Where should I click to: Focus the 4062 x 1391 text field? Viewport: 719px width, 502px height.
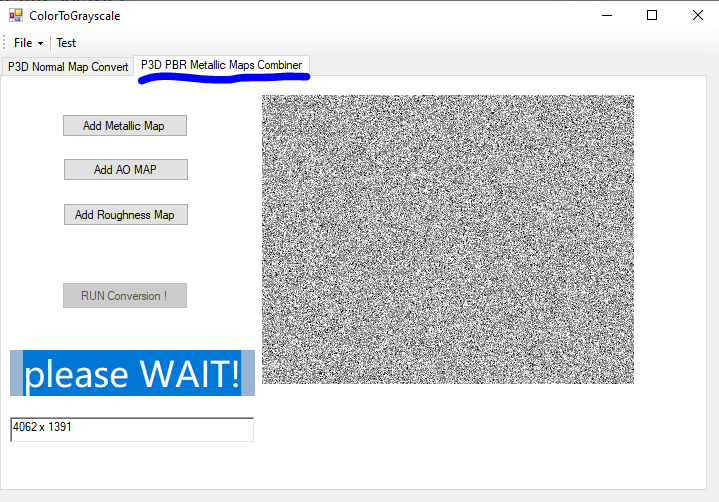(131, 429)
